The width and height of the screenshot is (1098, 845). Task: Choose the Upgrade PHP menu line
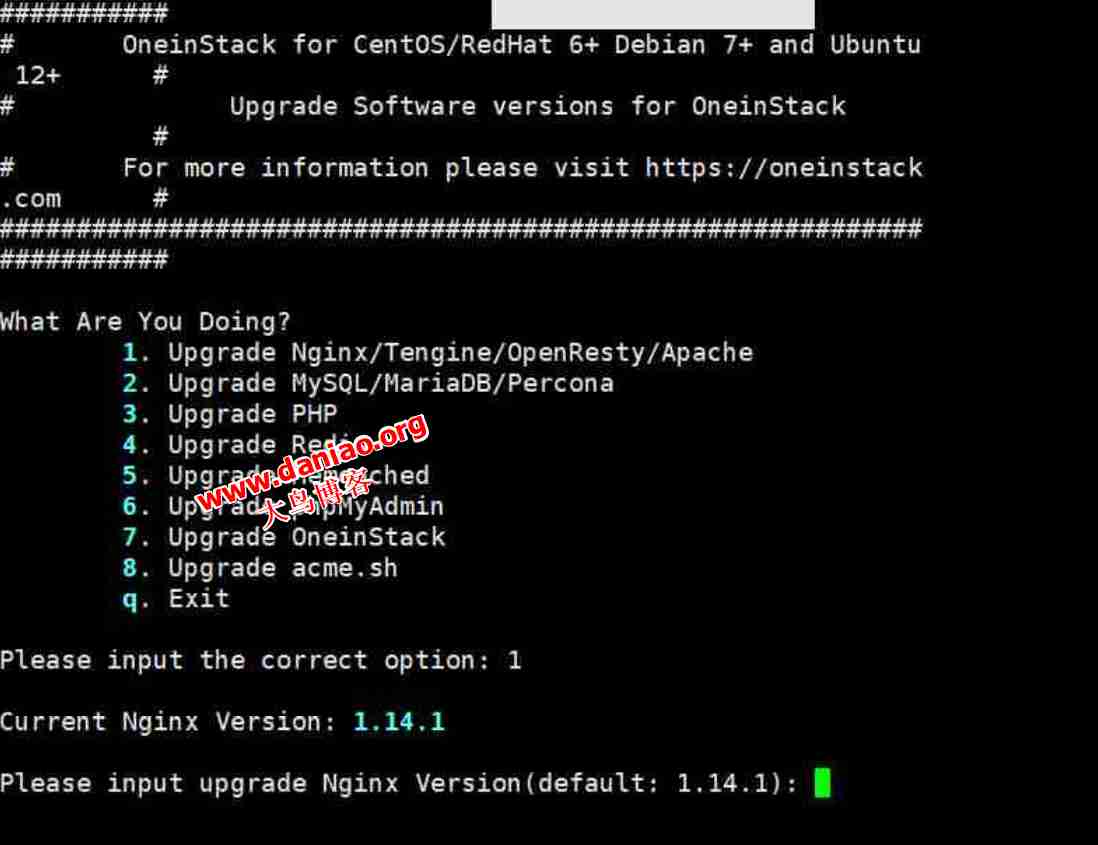click(230, 414)
